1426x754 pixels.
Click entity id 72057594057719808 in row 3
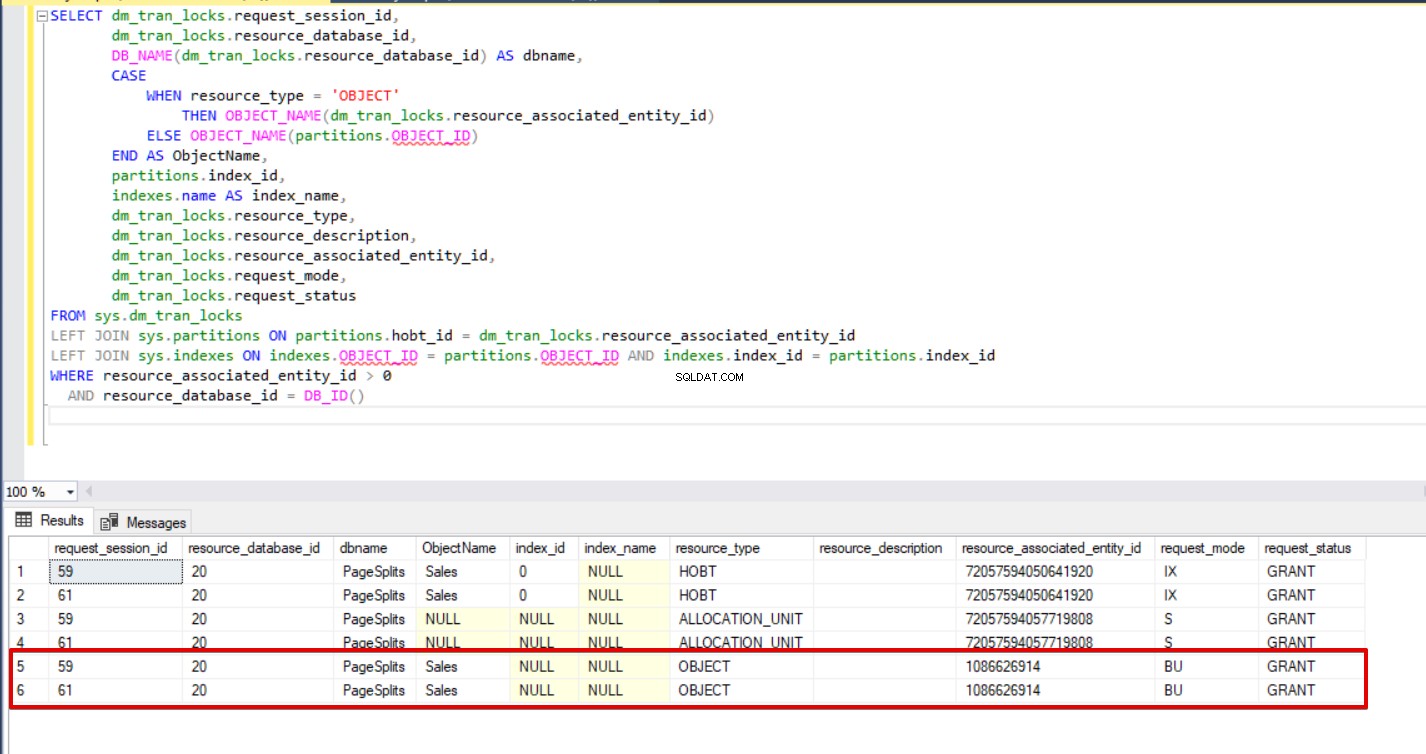coord(1056,619)
